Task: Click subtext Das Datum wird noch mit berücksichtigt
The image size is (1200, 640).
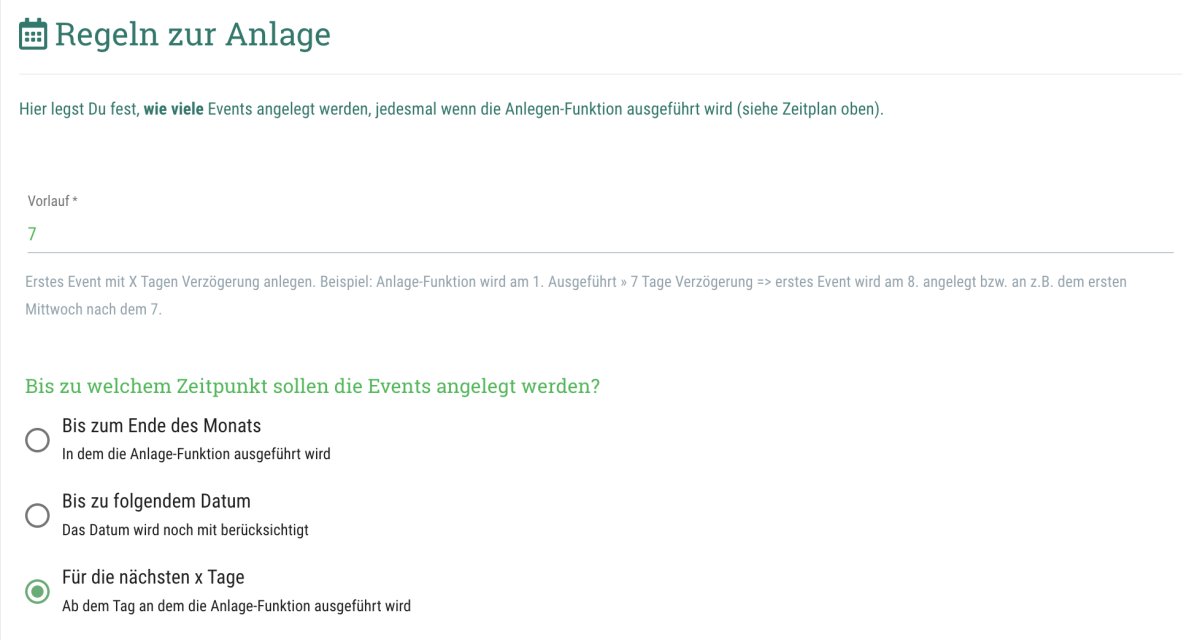Action: tap(185, 530)
